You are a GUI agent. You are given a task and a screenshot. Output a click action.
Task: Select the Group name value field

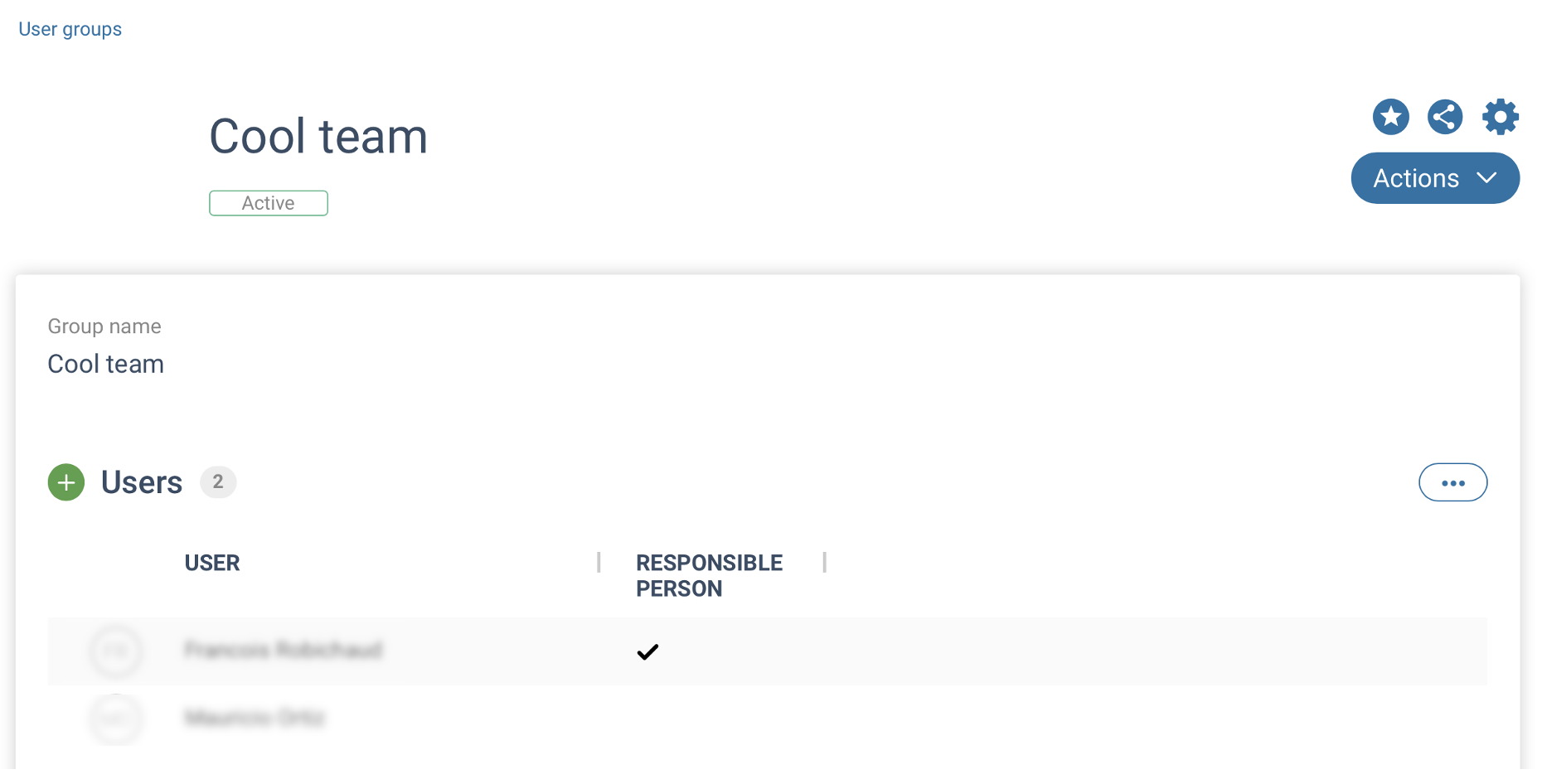click(106, 364)
